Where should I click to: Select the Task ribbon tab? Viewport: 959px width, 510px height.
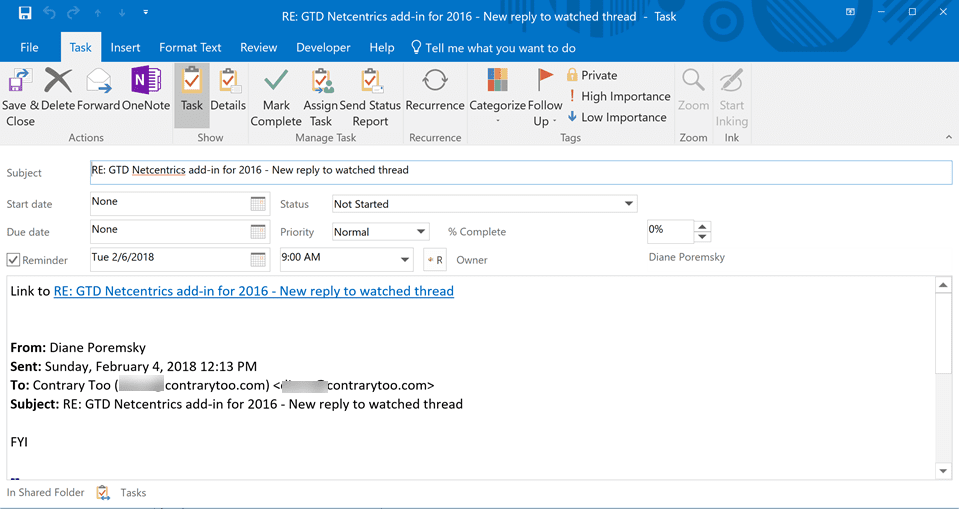pyautogui.click(x=81, y=48)
